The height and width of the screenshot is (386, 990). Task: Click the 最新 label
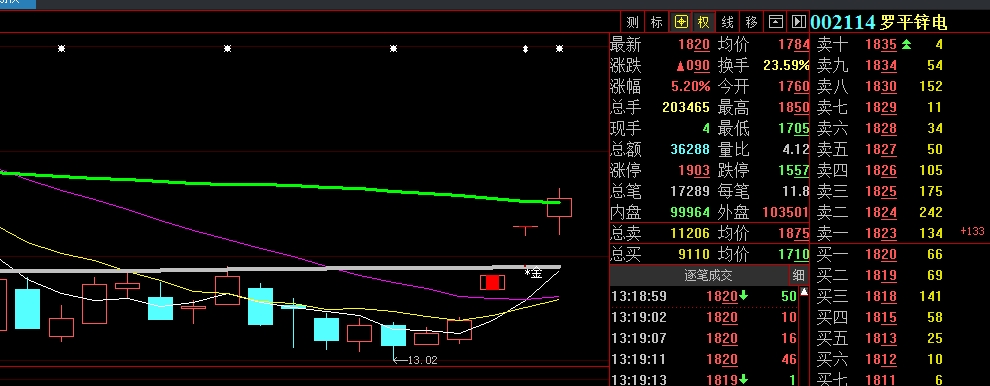(x=626, y=45)
